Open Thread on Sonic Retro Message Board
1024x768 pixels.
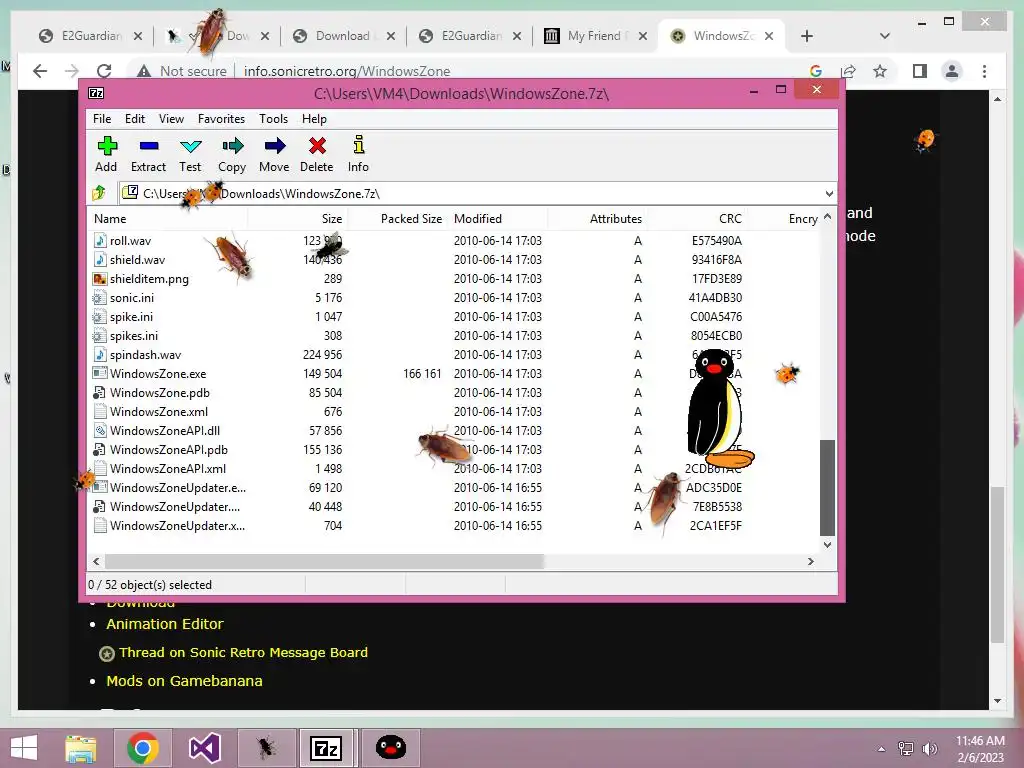243,652
